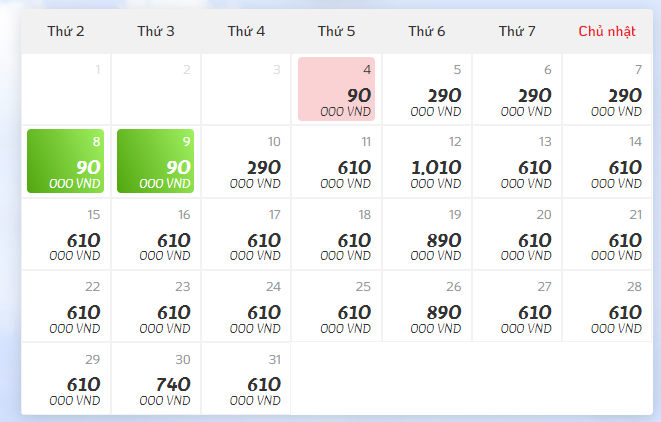The height and width of the screenshot is (422, 661).
Task: Choose day 5 with the 290 fare
Action: (x=426, y=89)
